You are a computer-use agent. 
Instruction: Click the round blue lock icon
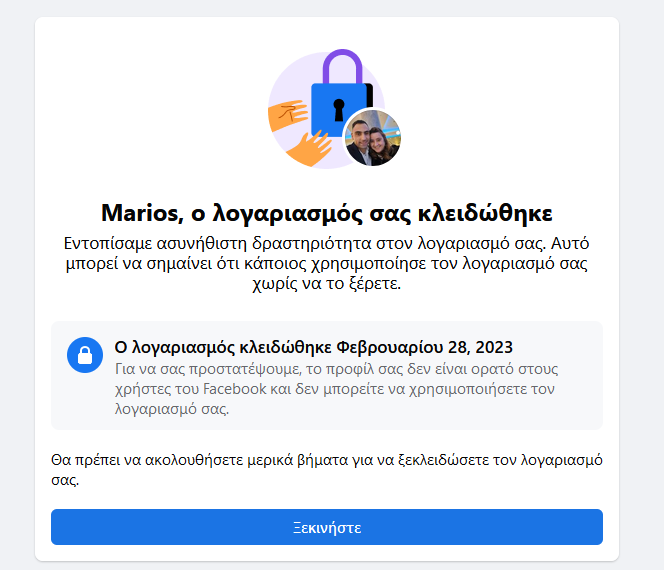click(x=85, y=355)
